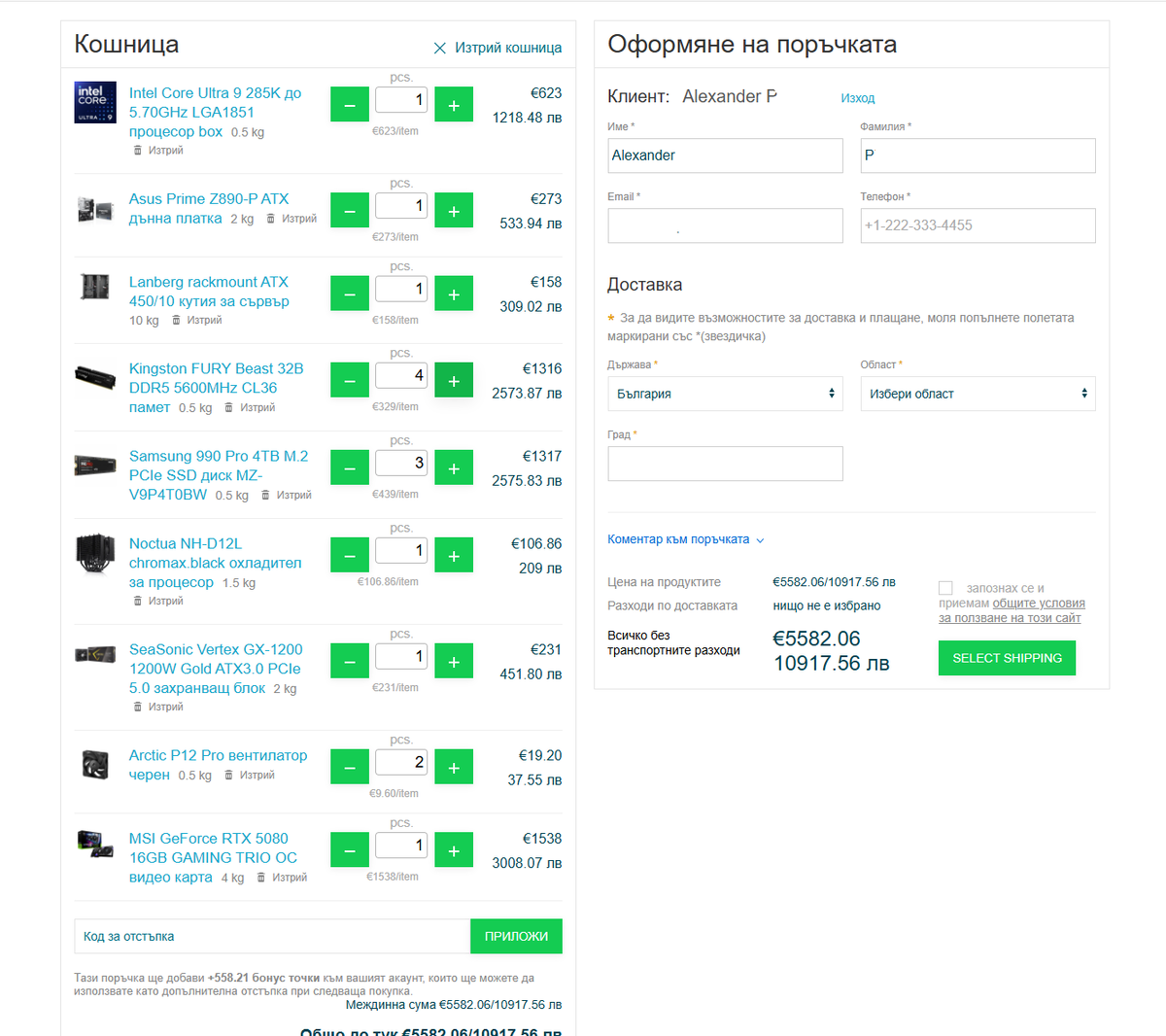Increase quantity of Lanberg rackmount case
Screen dimensions: 1166x1036
(x=454, y=294)
